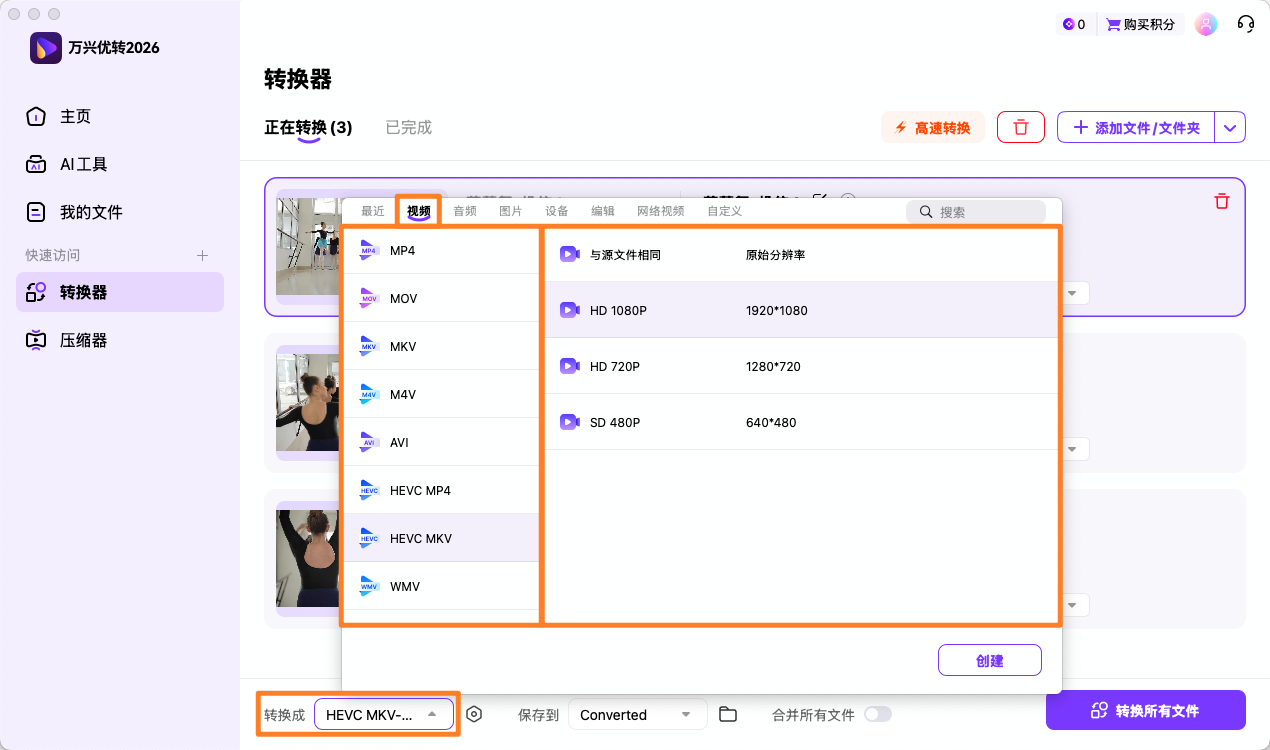Click the 创建 (Create) button
1270x750 pixels.
989,660
